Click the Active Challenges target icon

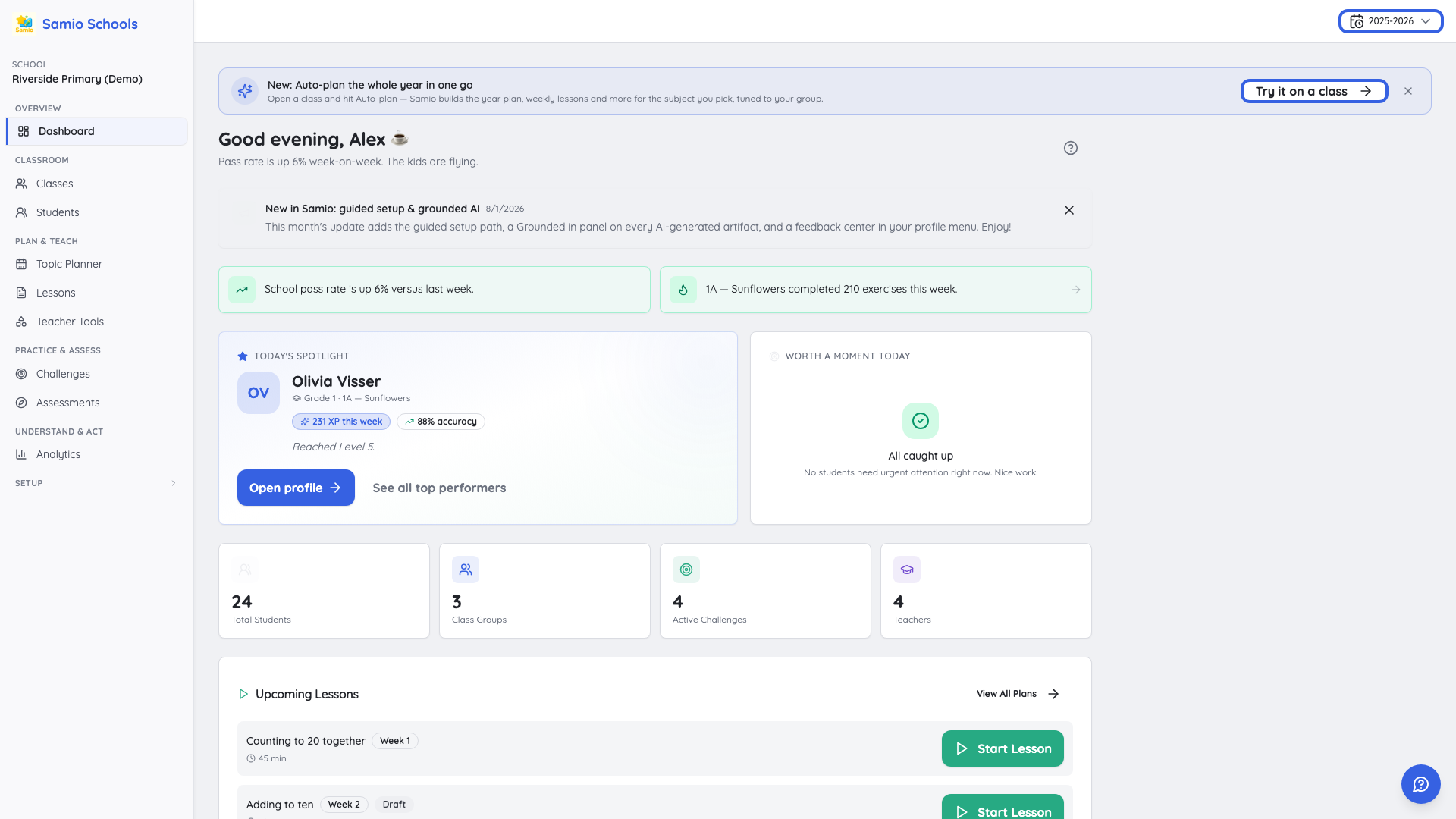[686, 570]
